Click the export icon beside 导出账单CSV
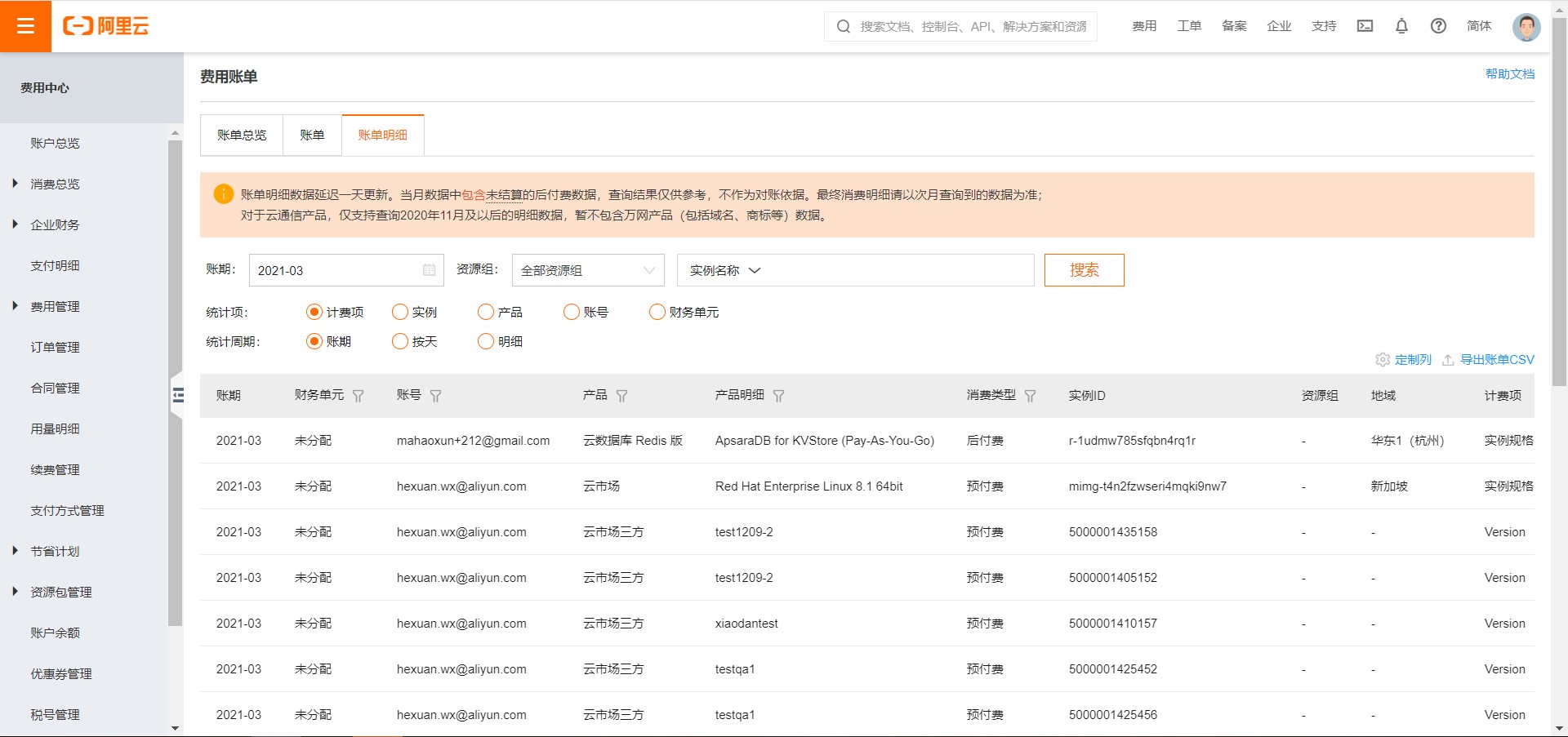Viewport: 1568px width, 737px height. click(x=1448, y=360)
